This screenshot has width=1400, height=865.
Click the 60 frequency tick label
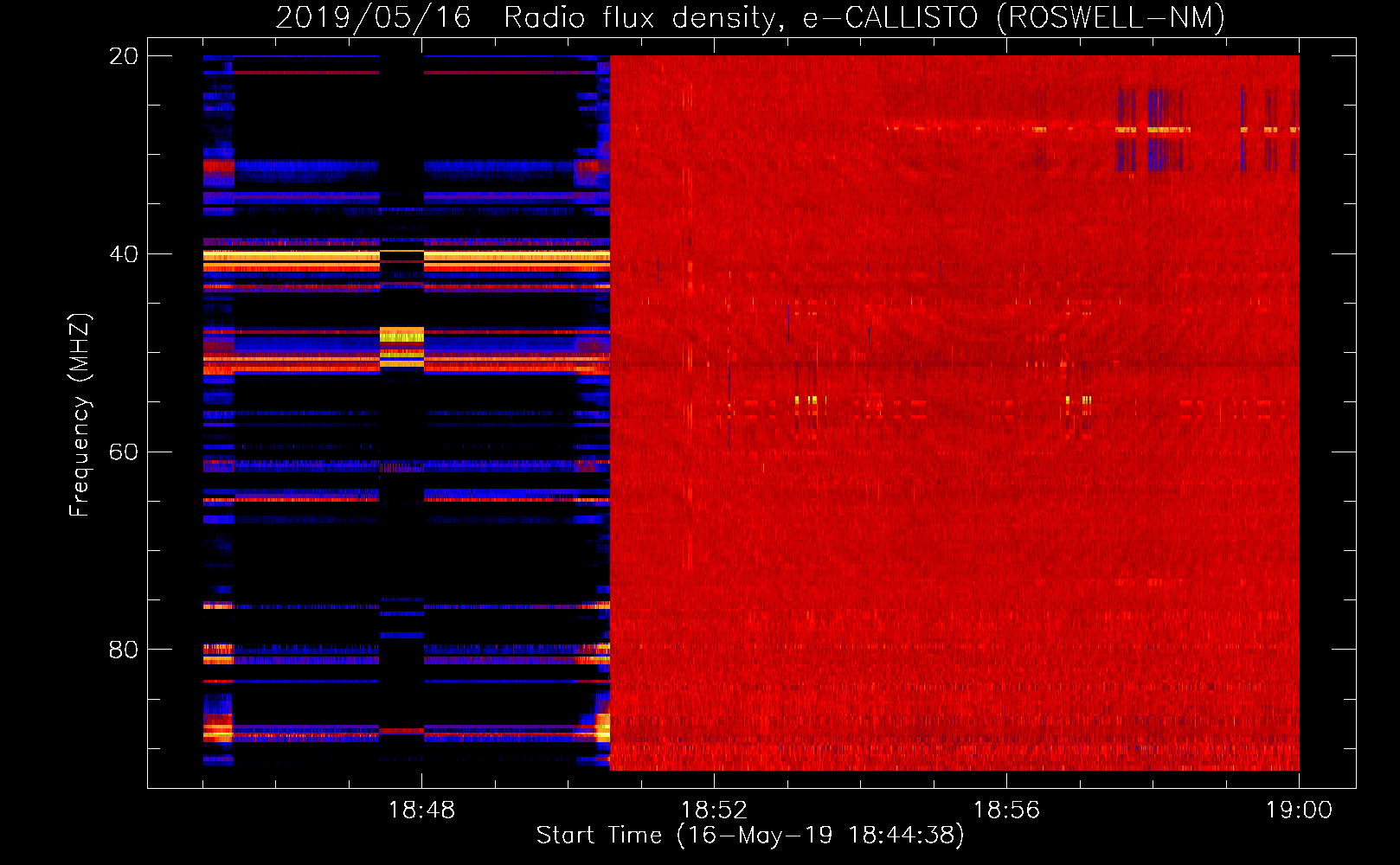[123, 452]
